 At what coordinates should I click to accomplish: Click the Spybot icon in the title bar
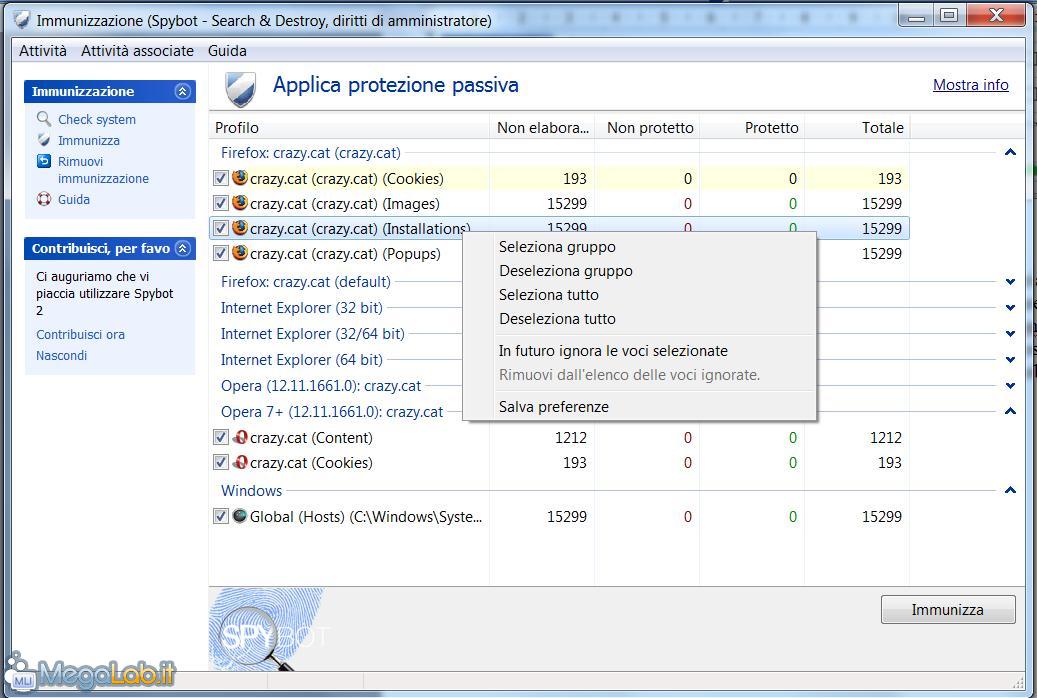(22, 20)
